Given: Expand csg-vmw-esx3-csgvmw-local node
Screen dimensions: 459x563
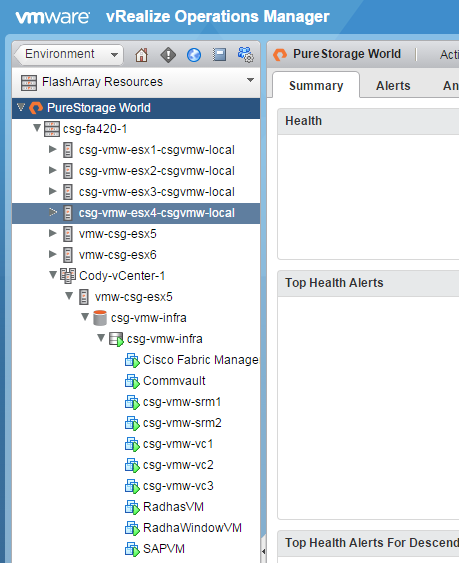Looking at the screenshot, I should [x=52, y=191].
